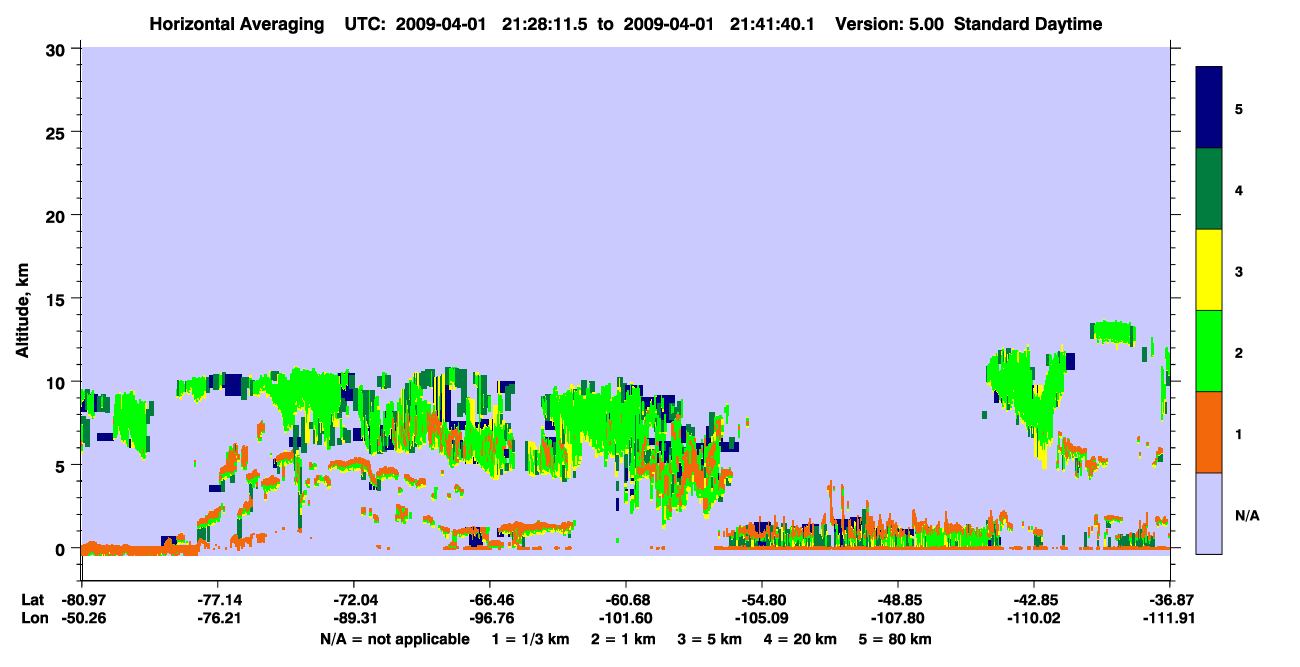Click the latitude tick label -60.68
1300x667 pixels.
625,600
